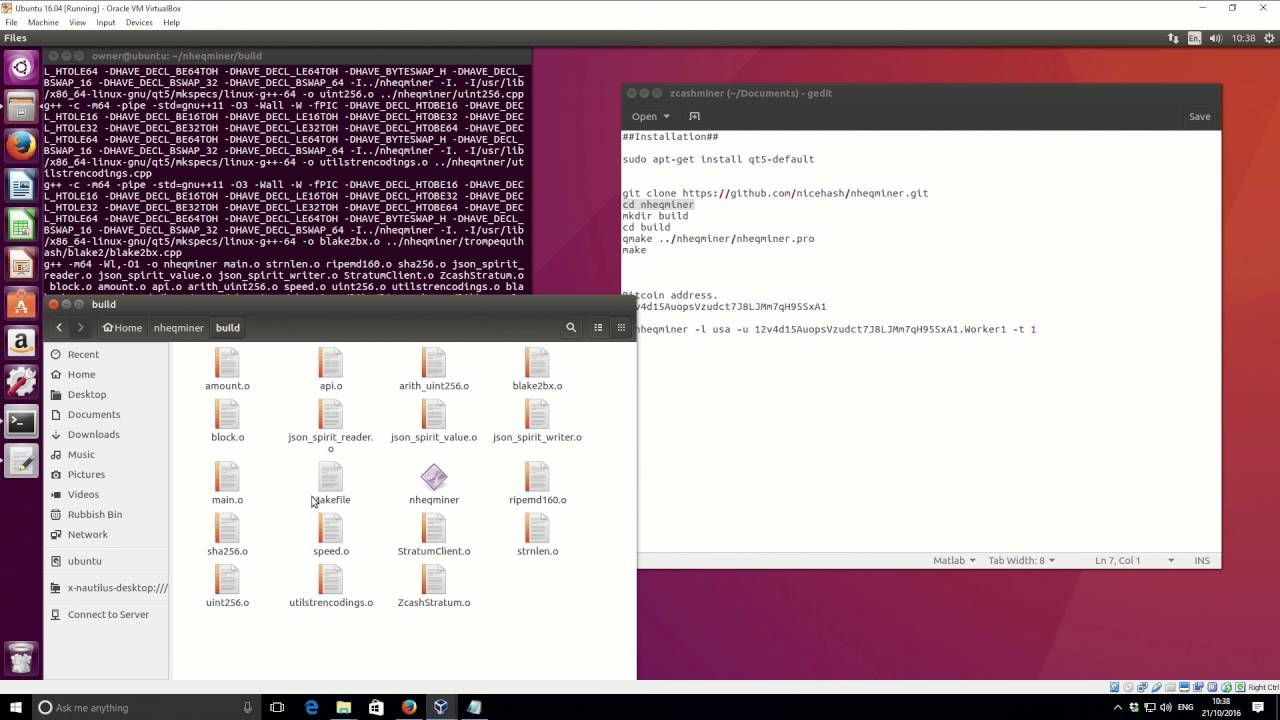The image size is (1280, 720).
Task: Click Cortana Ask me anything search box
Action: tap(145, 707)
